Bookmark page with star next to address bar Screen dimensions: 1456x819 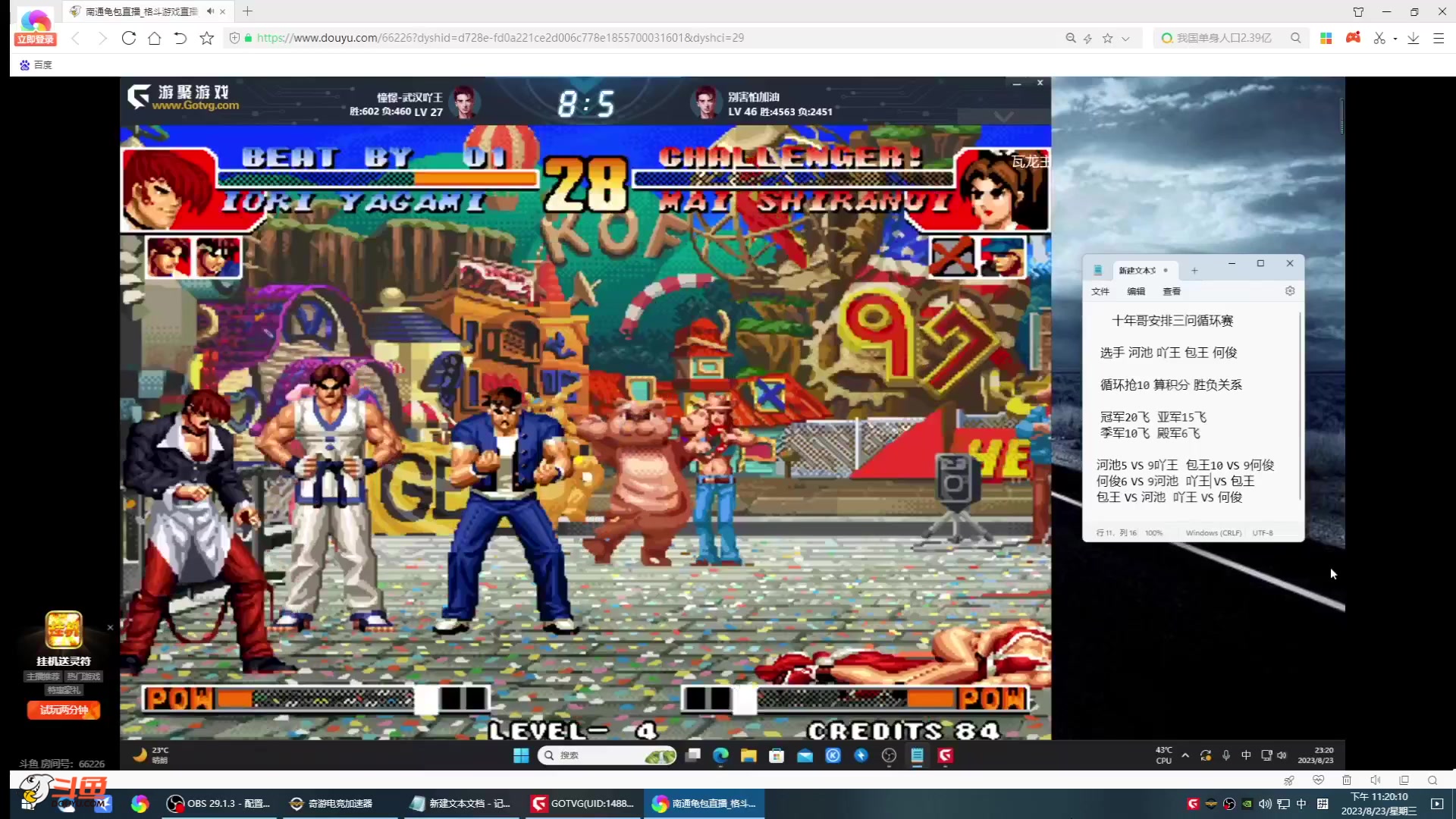[206, 38]
